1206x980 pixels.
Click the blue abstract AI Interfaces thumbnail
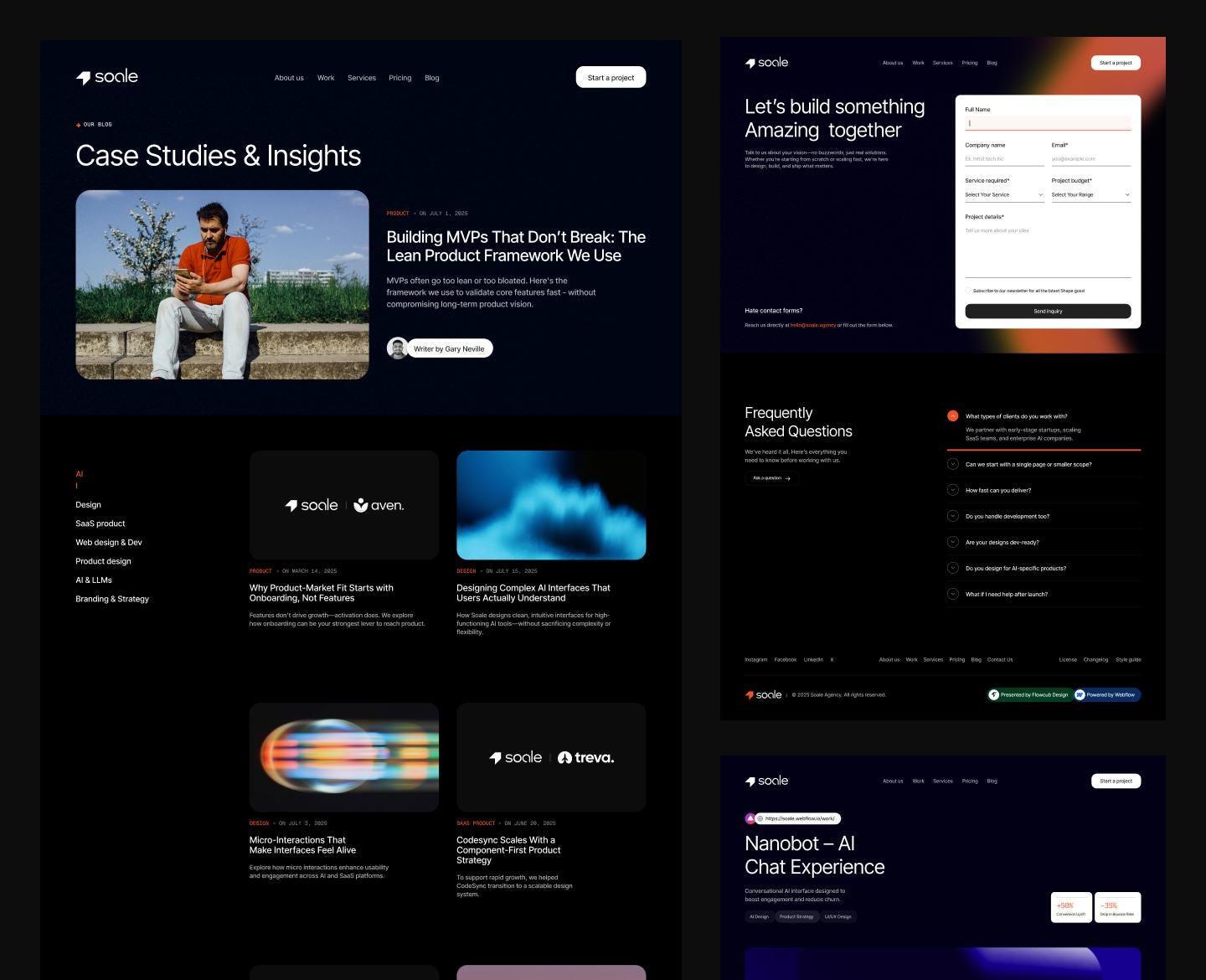(x=551, y=505)
